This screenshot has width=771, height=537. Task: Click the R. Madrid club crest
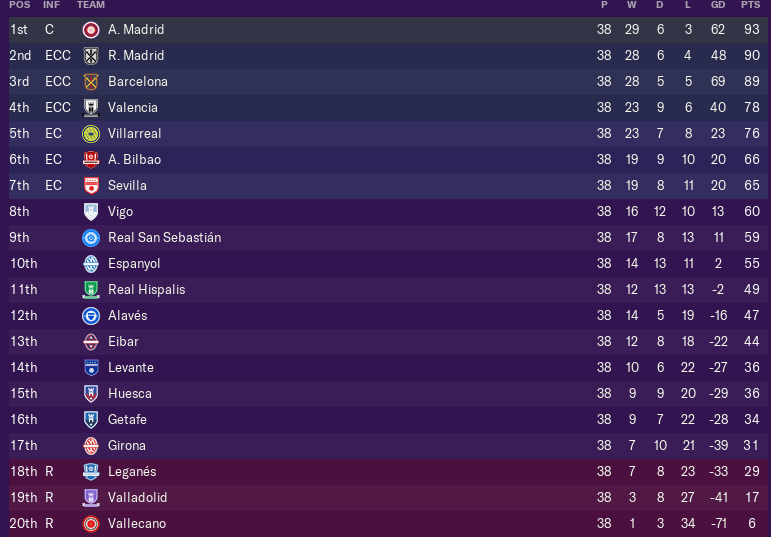pyautogui.click(x=90, y=56)
